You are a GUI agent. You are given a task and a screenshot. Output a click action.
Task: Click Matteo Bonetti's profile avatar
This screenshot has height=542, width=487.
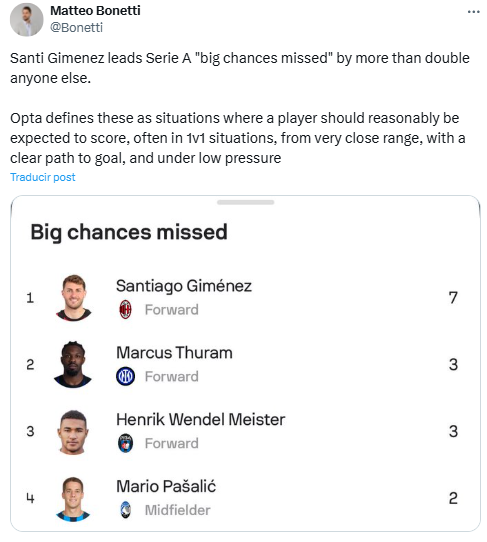27,20
